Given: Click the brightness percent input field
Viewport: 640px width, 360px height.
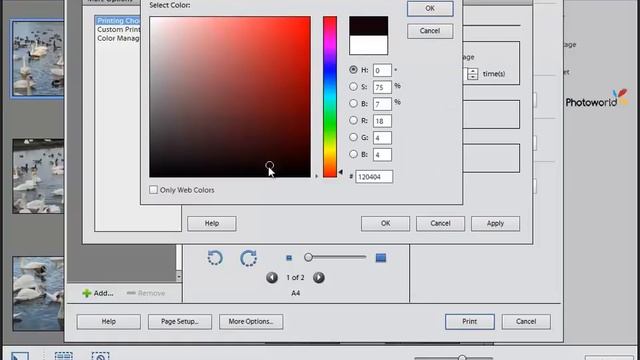Looking at the screenshot, I should [x=382, y=104].
